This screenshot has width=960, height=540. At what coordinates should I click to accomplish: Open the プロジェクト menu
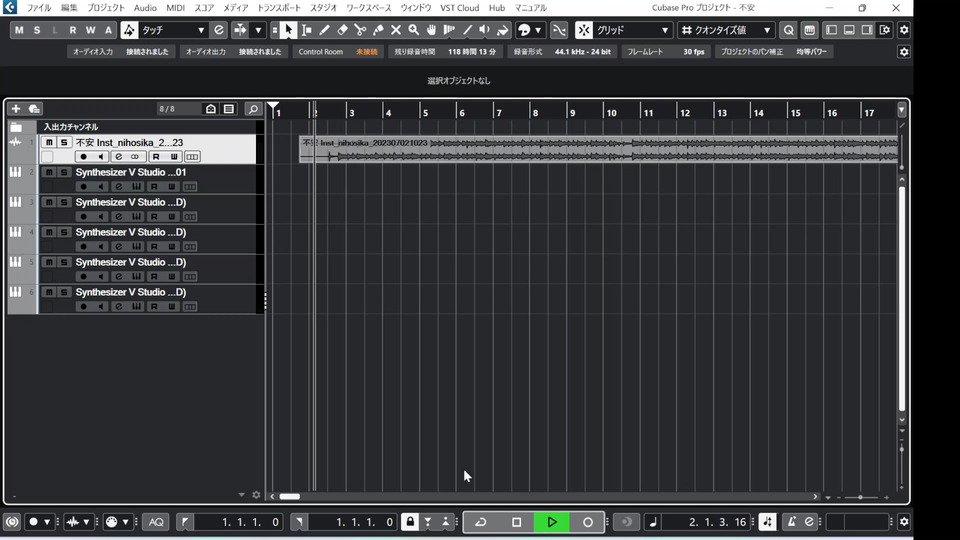click(x=105, y=8)
